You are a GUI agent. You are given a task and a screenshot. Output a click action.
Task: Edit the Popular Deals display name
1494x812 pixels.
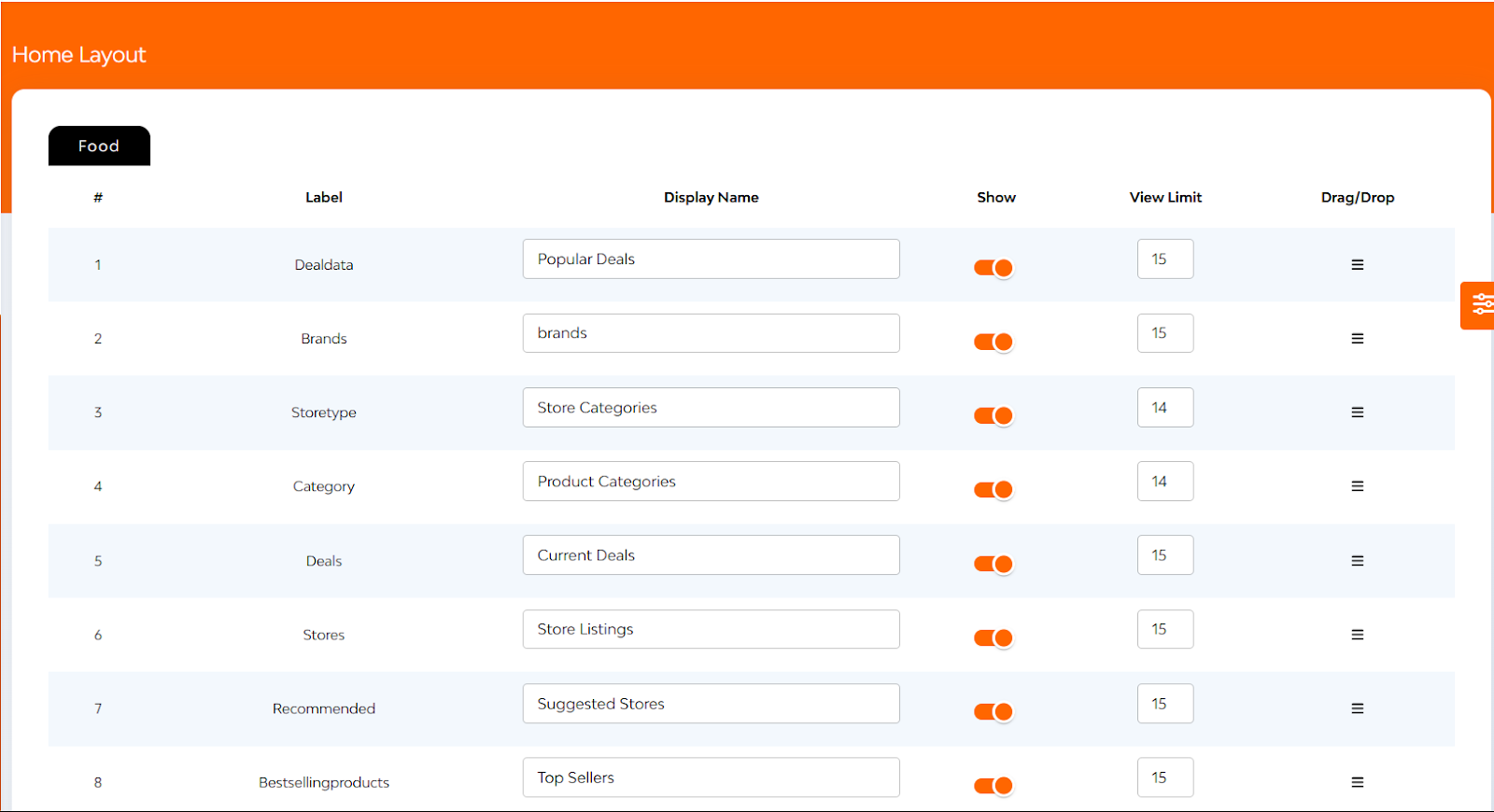point(712,259)
